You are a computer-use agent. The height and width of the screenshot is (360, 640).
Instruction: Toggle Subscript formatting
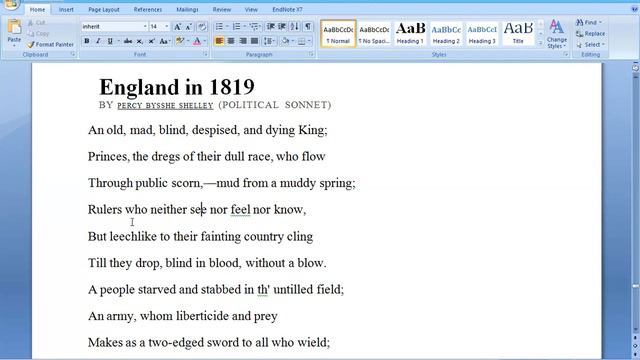140,41
